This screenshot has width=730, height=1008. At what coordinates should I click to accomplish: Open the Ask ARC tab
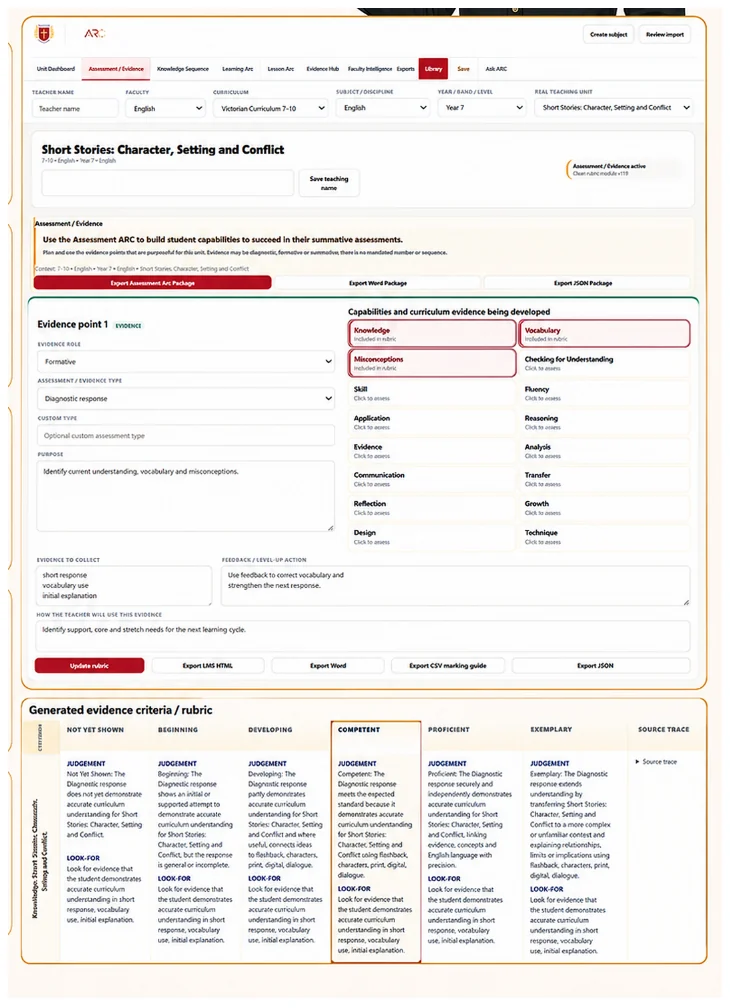pyautogui.click(x=496, y=69)
